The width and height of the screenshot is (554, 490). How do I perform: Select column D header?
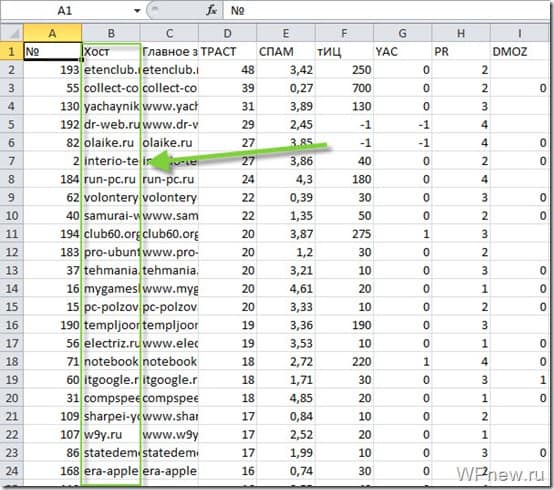point(228,34)
